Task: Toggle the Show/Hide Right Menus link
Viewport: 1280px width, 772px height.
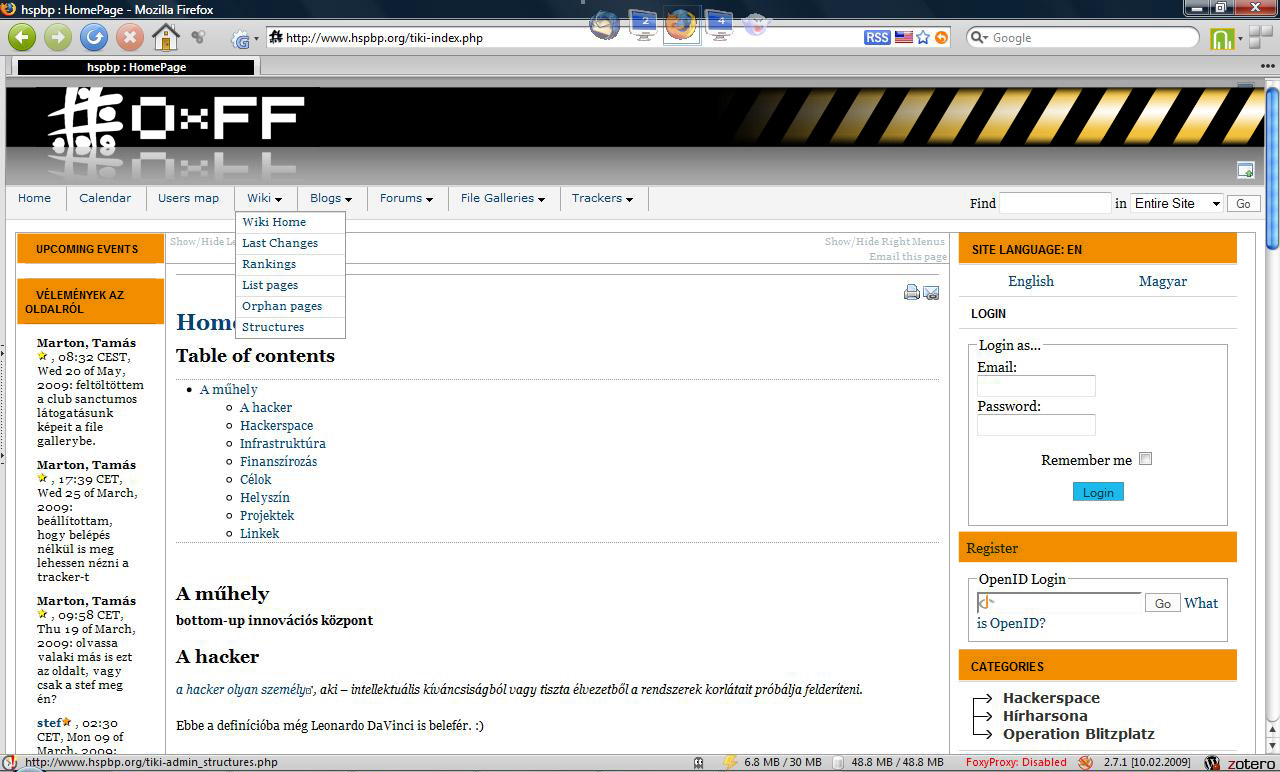Action: [884, 242]
